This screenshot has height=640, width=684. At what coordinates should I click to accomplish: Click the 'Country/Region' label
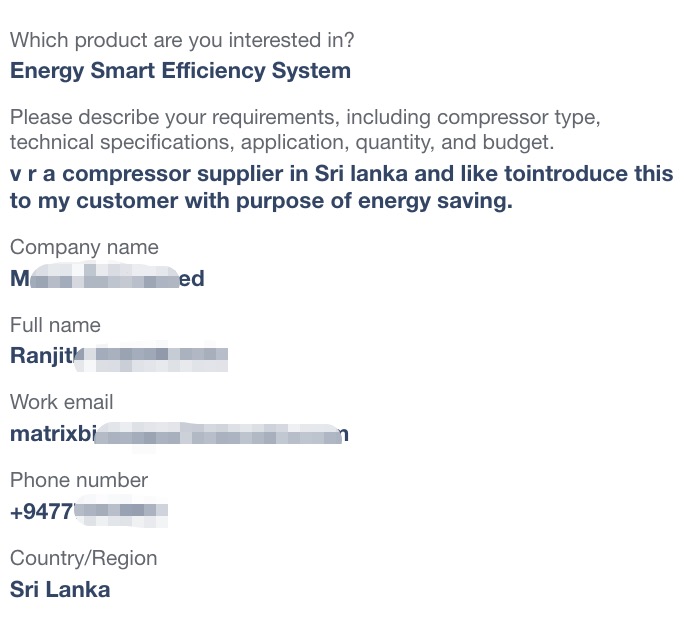[x=84, y=559]
